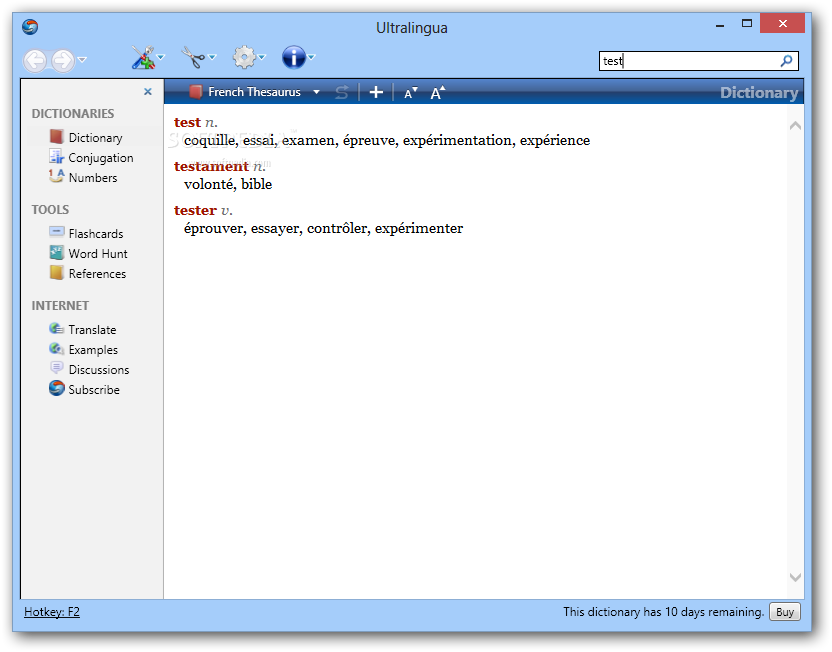Open Discussions in the Internet section
The image size is (832, 652).
pyautogui.click(x=89, y=370)
